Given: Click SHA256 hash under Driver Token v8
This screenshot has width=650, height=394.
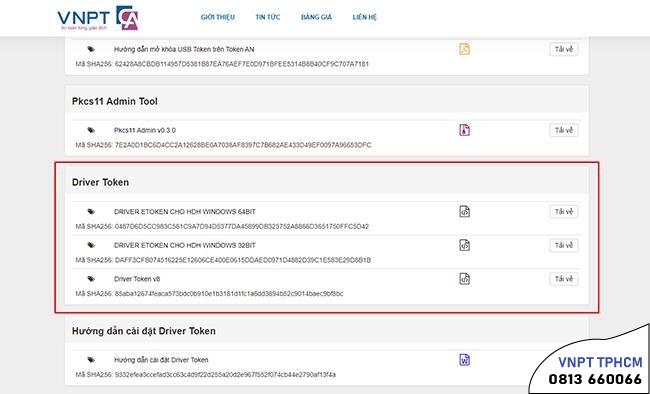Looking at the screenshot, I should click(229, 294).
